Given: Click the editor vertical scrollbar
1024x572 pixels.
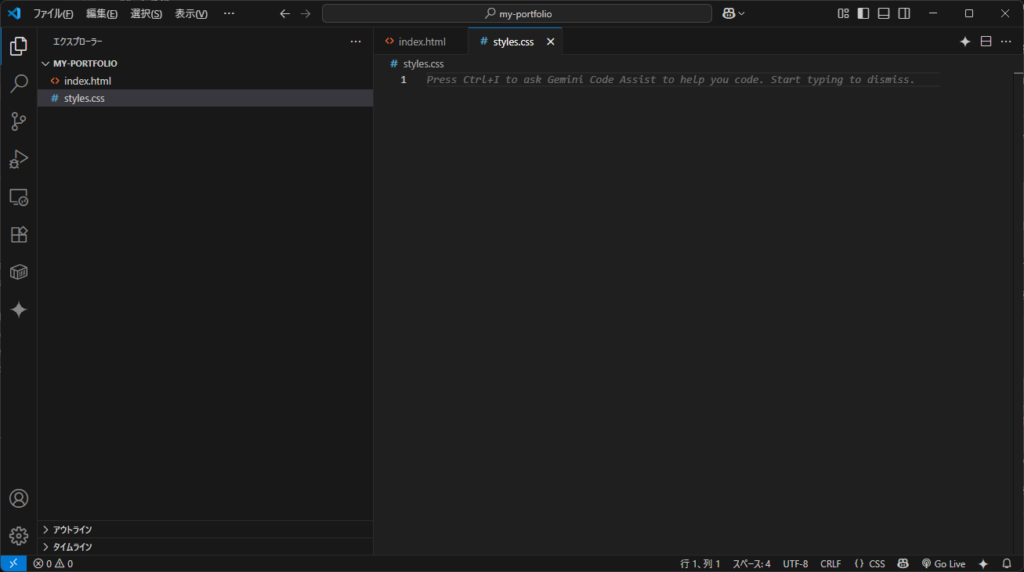Looking at the screenshot, I should click(x=1019, y=305).
